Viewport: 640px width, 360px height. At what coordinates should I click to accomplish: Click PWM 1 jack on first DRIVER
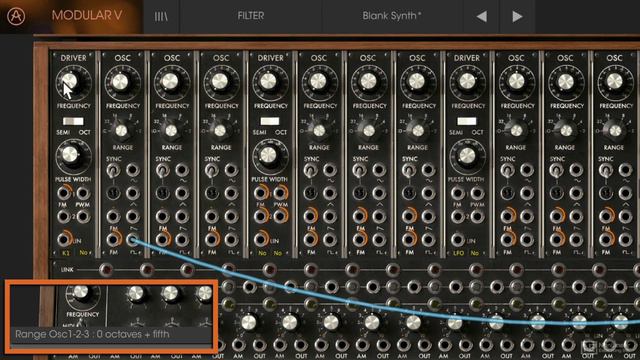(83, 193)
